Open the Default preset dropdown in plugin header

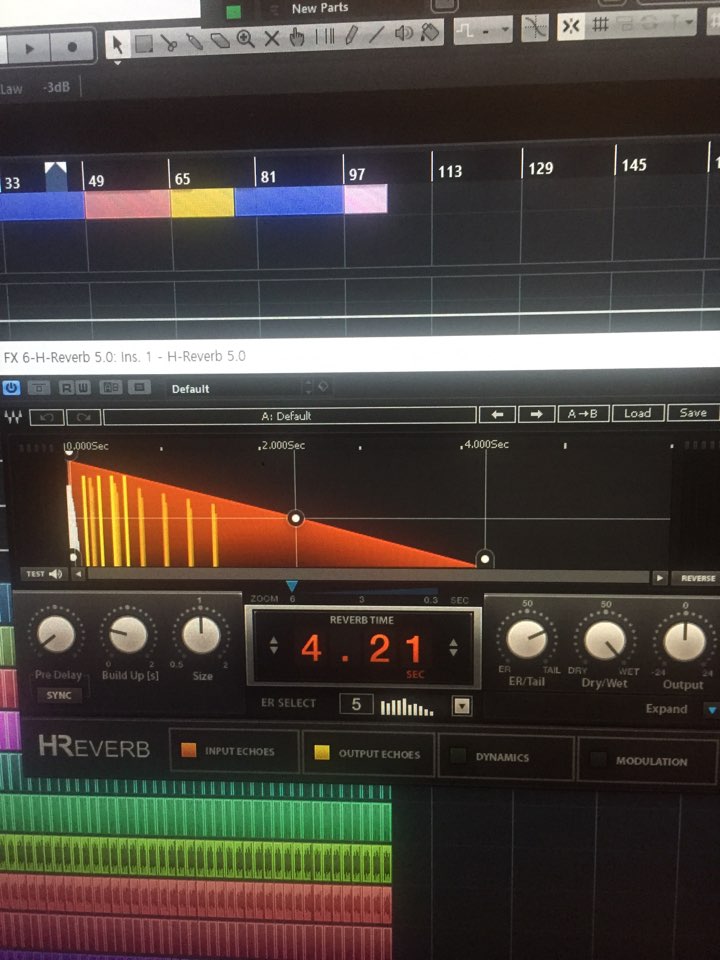(240, 388)
